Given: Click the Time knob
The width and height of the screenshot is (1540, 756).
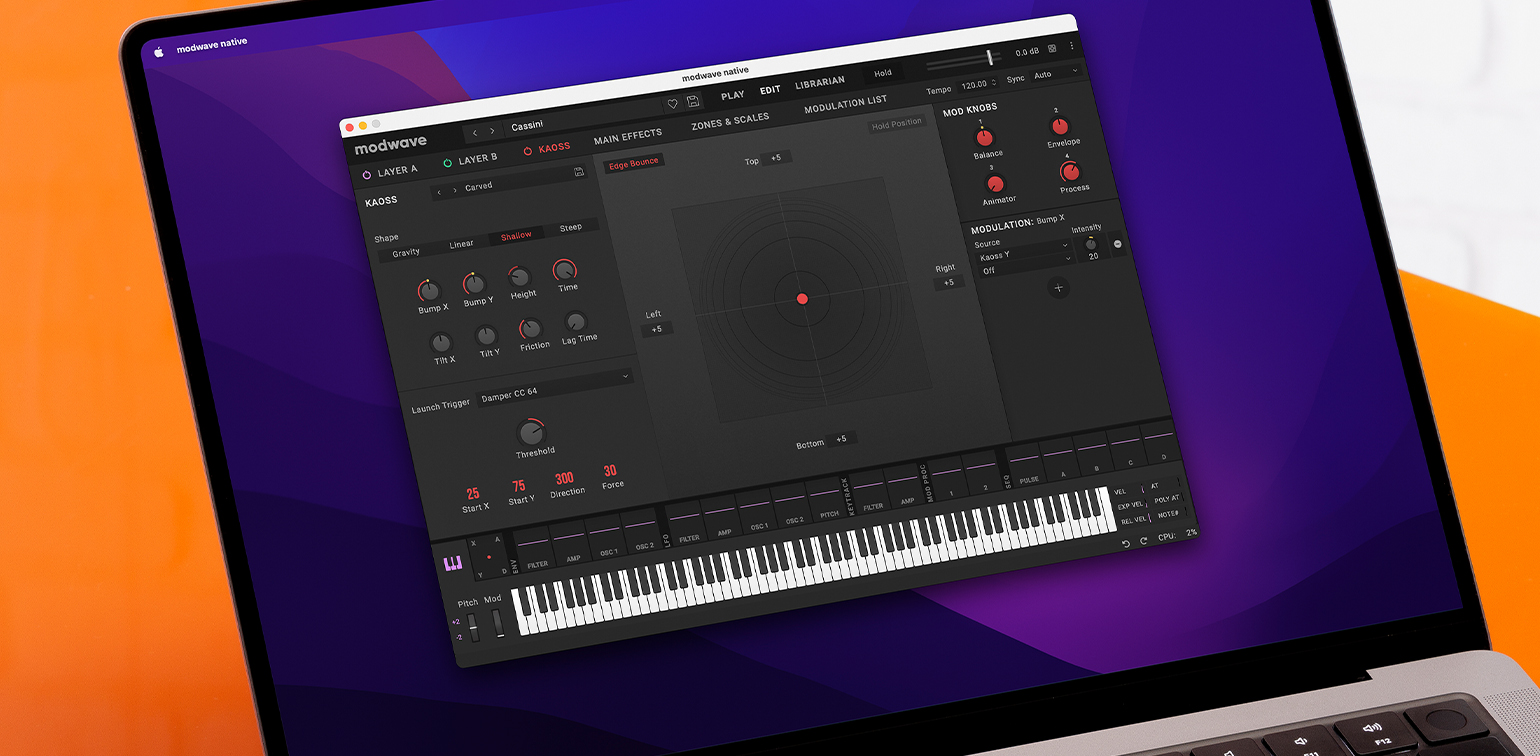Looking at the screenshot, I should pos(565,270).
